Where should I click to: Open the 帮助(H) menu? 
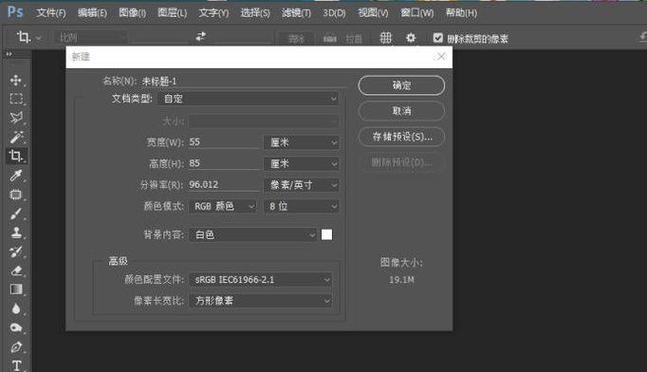coord(461,13)
